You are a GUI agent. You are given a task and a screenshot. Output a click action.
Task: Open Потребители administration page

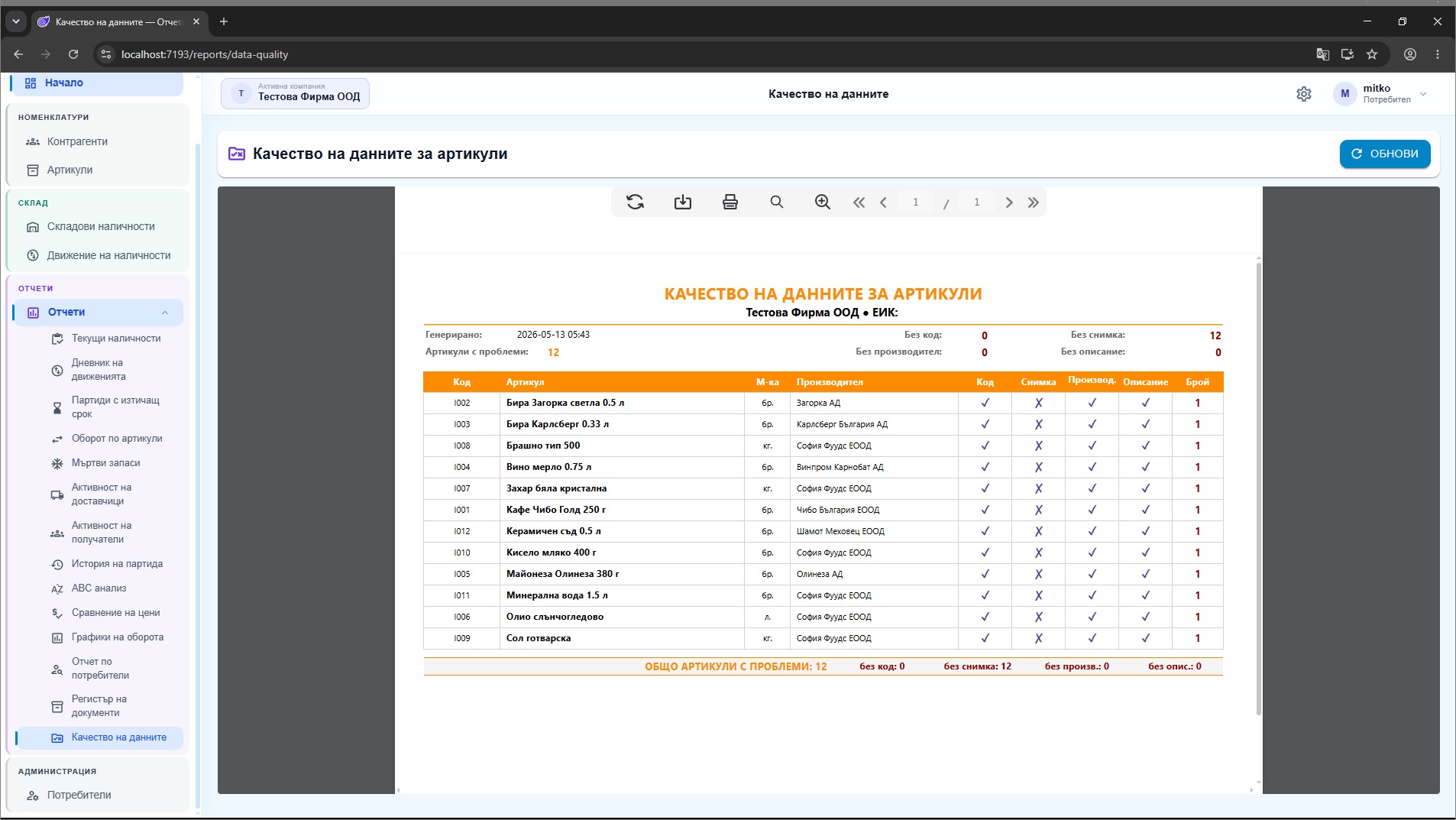coord(97,795)
